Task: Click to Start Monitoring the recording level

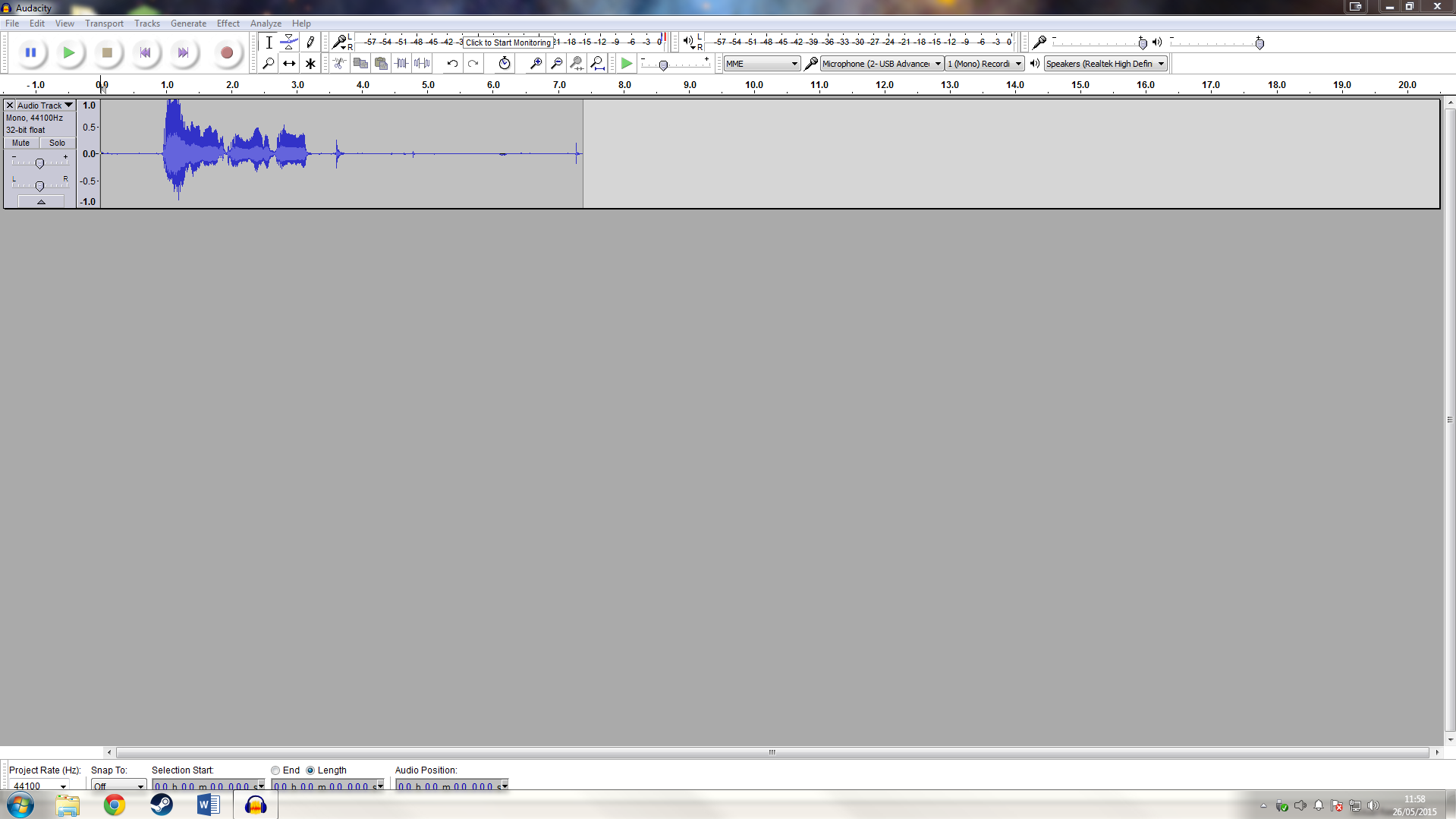Action: pos(508,43)
